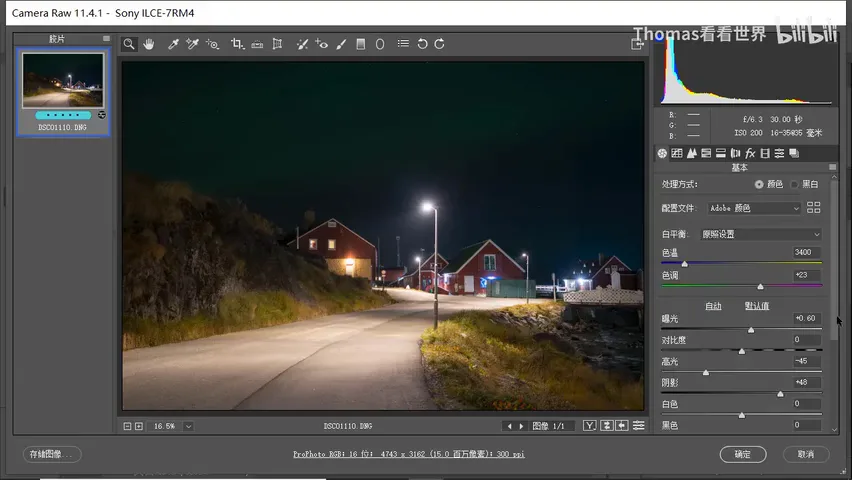Click the 曝光 exposure slider handle
852x480 pixels.
point(751,330)
